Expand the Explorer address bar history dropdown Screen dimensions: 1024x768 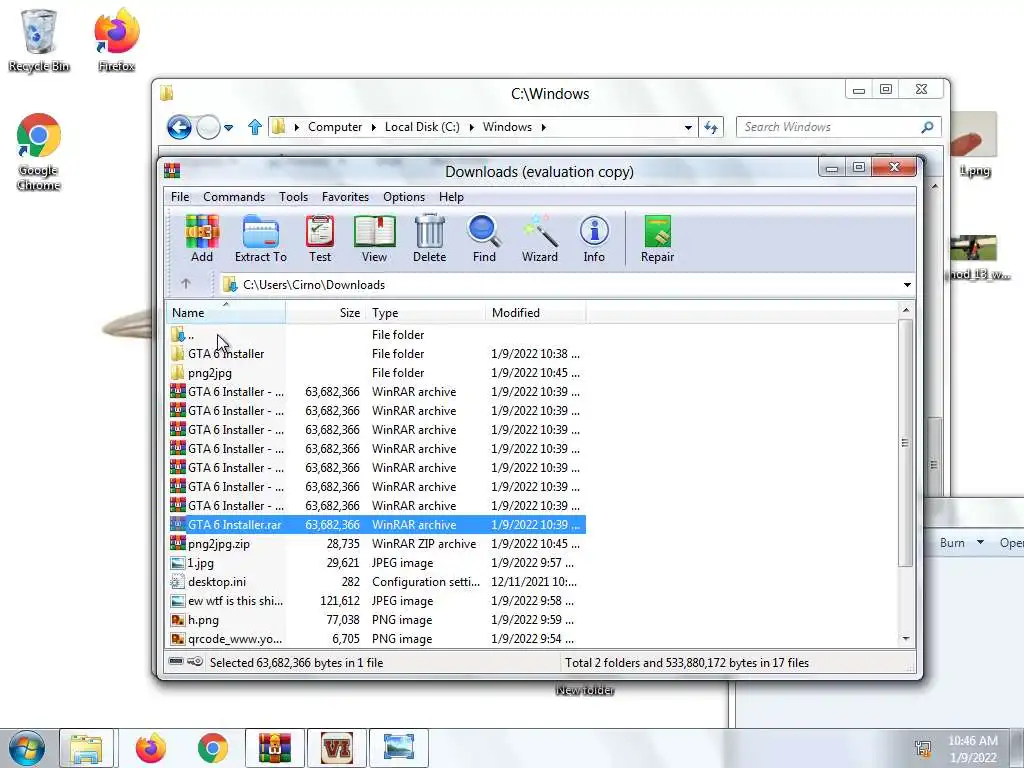pos(688,127)
